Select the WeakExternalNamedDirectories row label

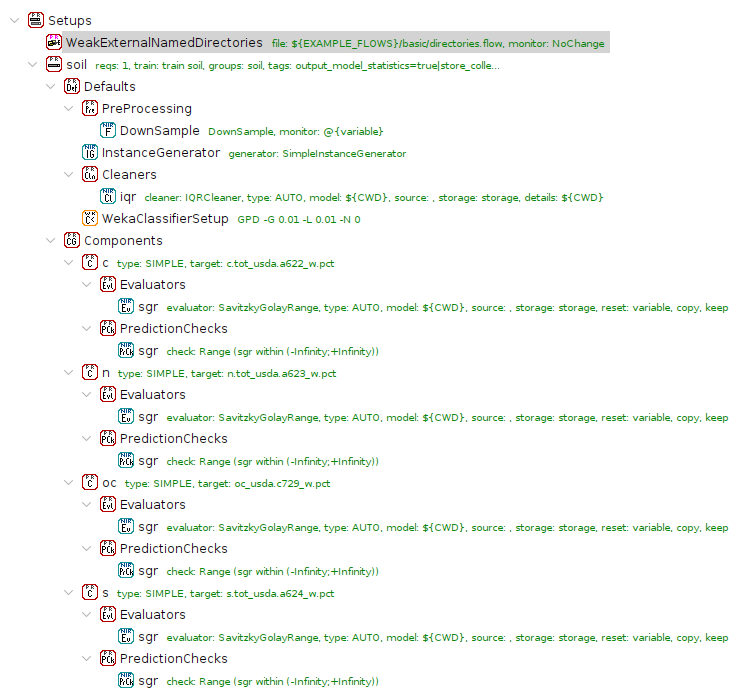[164, 42]
